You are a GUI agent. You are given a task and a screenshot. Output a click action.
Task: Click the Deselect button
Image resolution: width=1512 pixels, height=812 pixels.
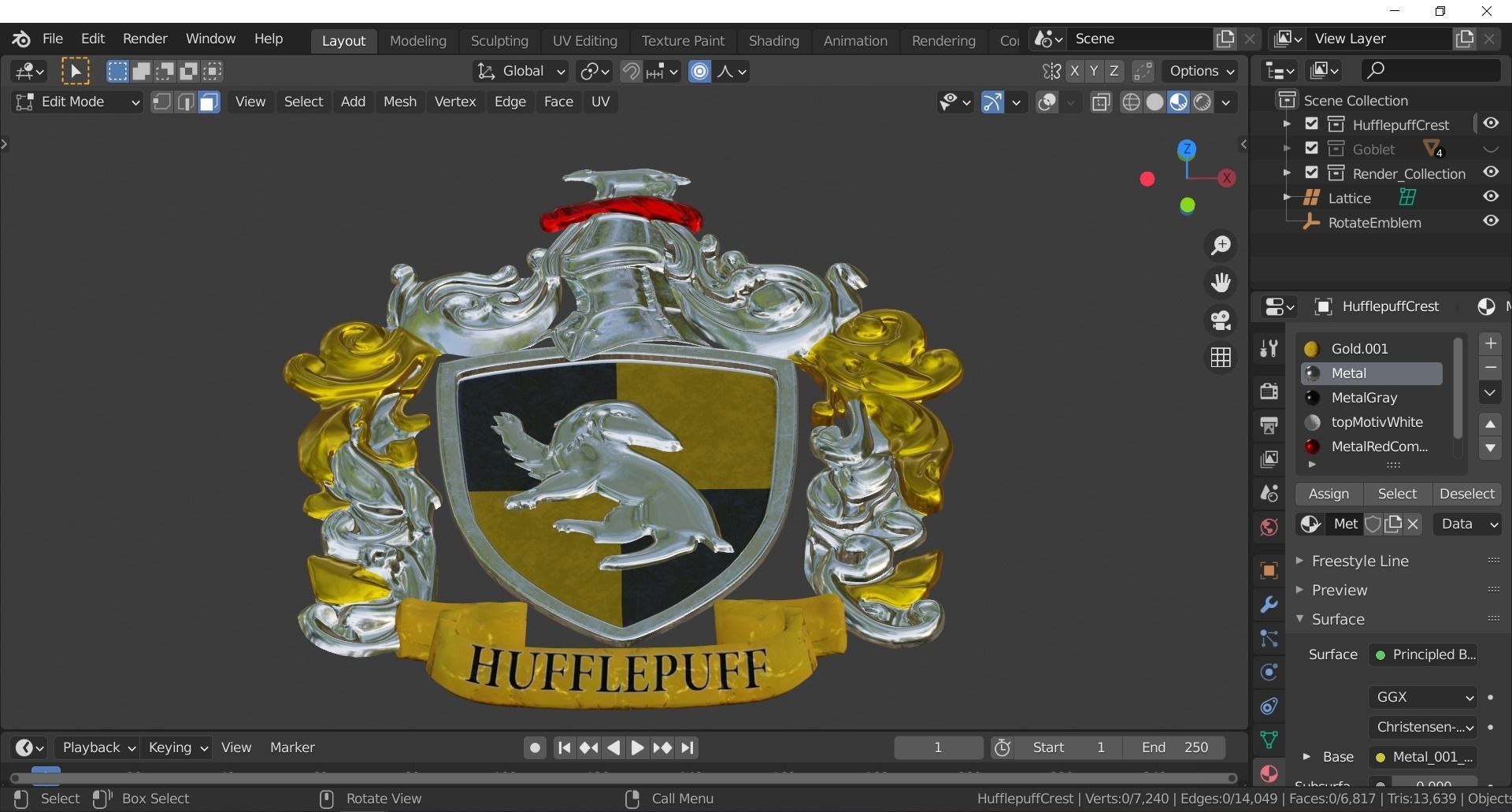[1466, 495]
